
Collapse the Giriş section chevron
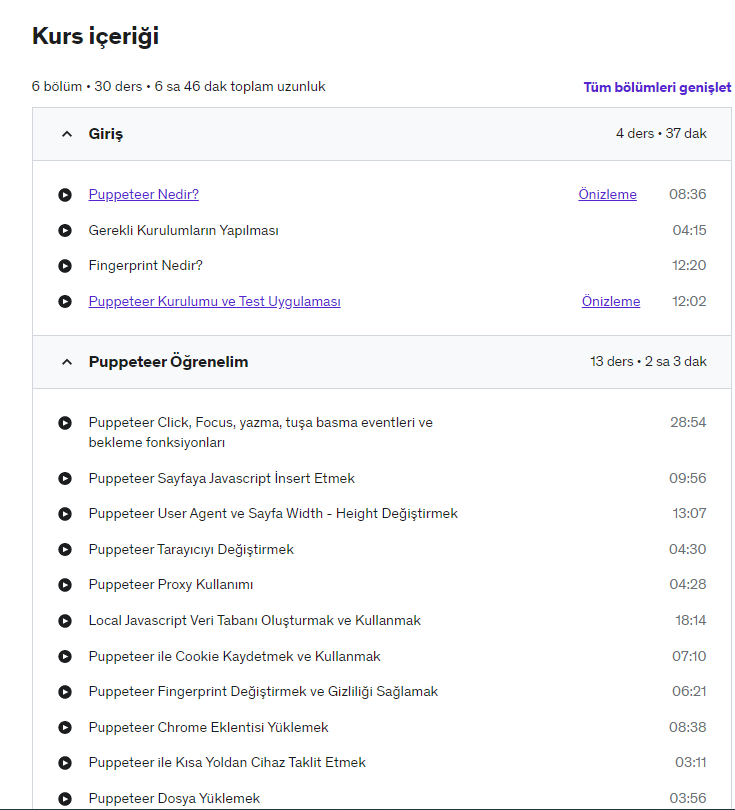click(x=67, y=134)
